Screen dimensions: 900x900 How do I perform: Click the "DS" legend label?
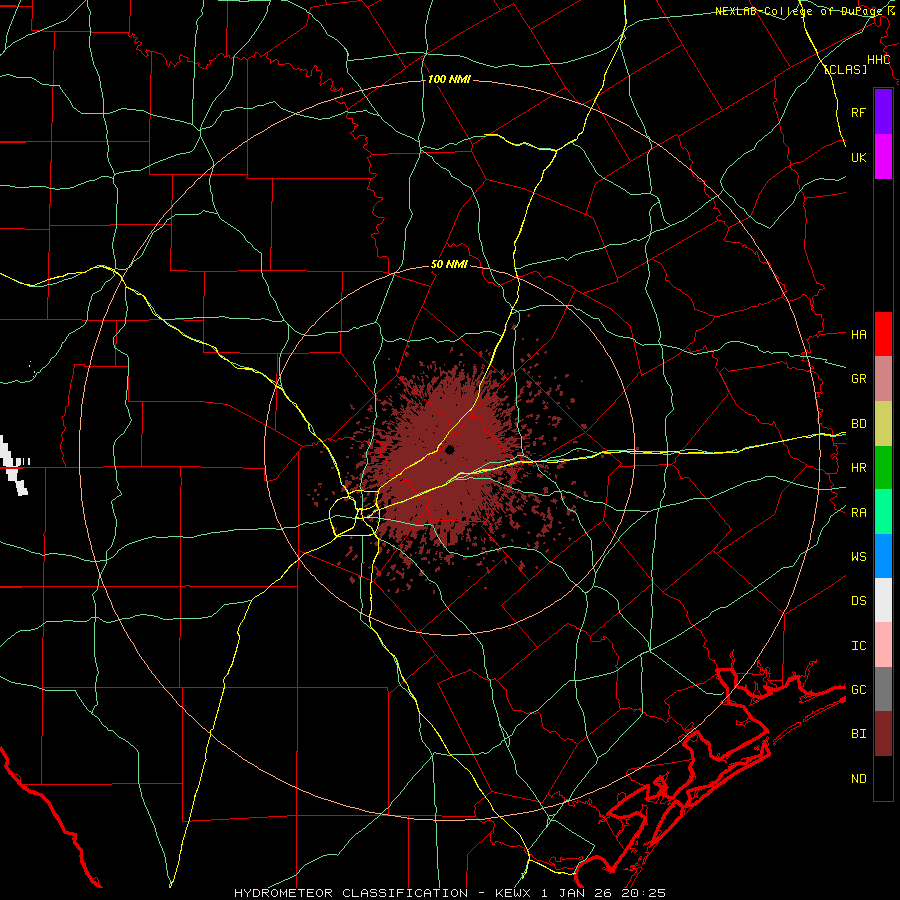coord(858,600)
